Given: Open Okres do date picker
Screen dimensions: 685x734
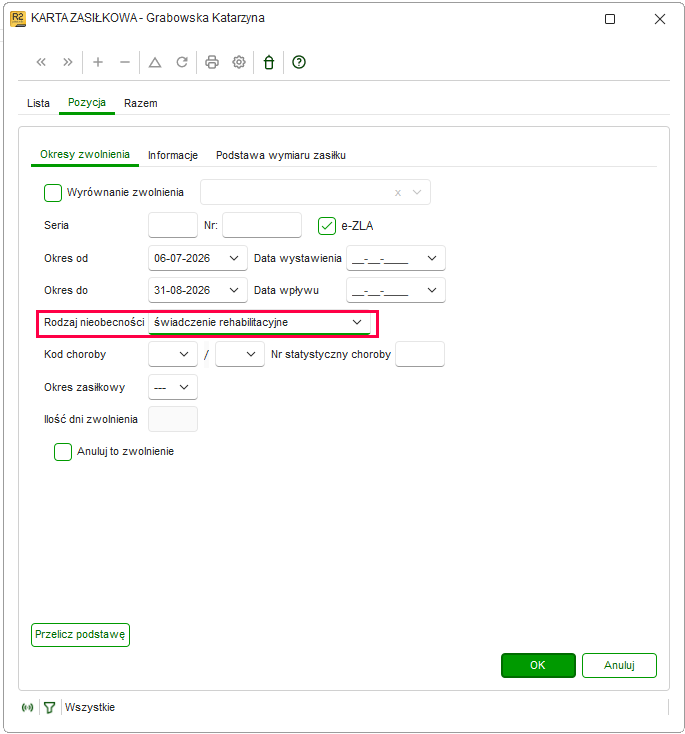Looking at the screenshot, I should point(234,290).
